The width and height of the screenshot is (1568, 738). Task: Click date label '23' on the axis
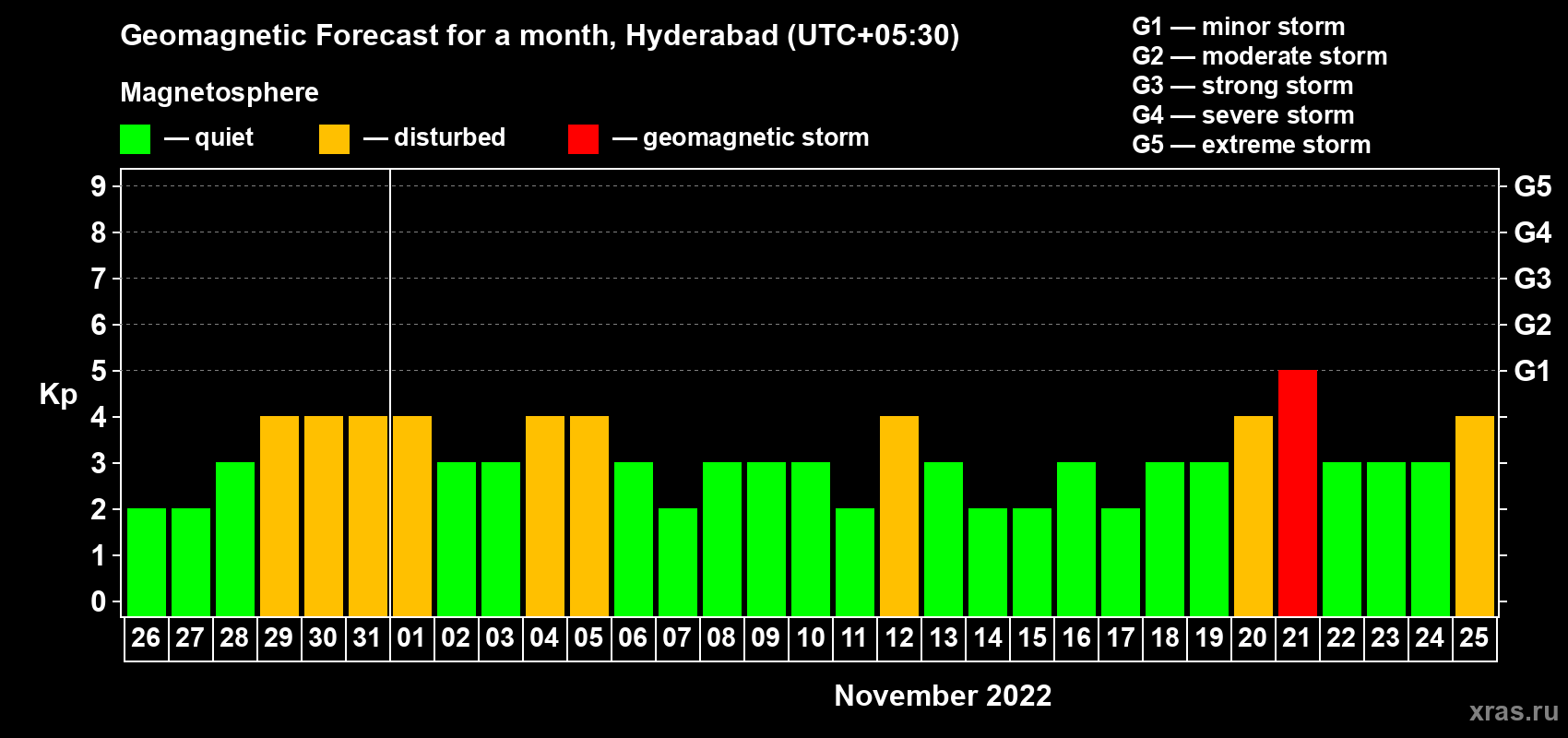1385,638
